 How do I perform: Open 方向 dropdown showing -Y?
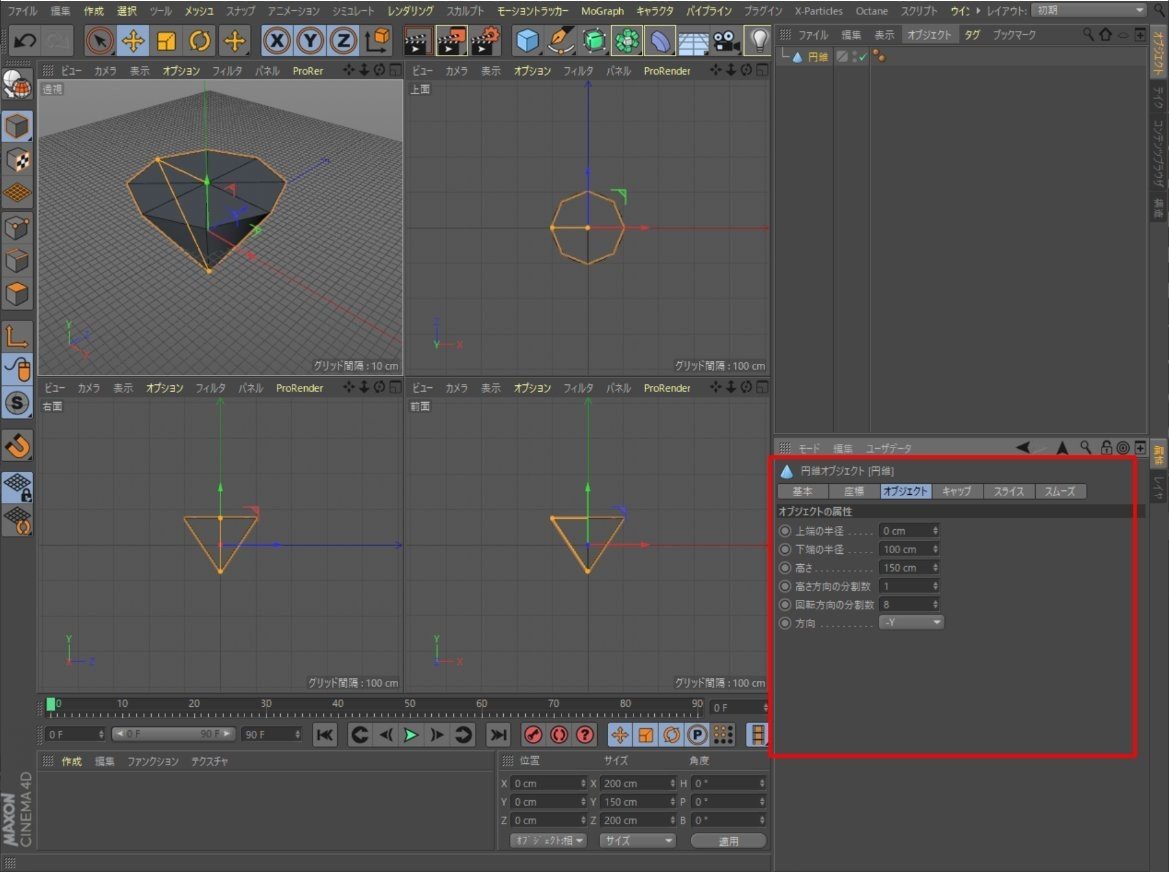pos(911,622)
